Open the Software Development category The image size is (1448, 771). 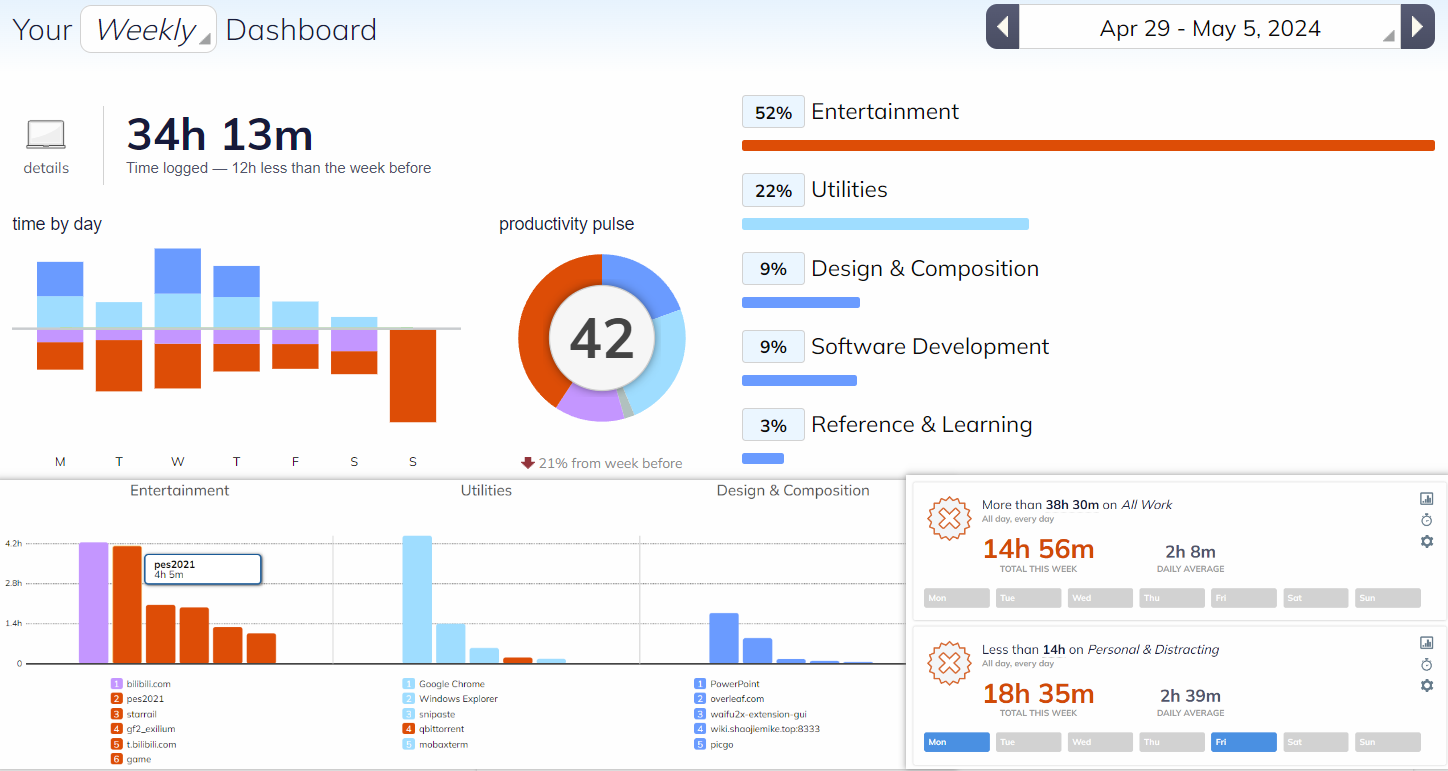[929, 347]
